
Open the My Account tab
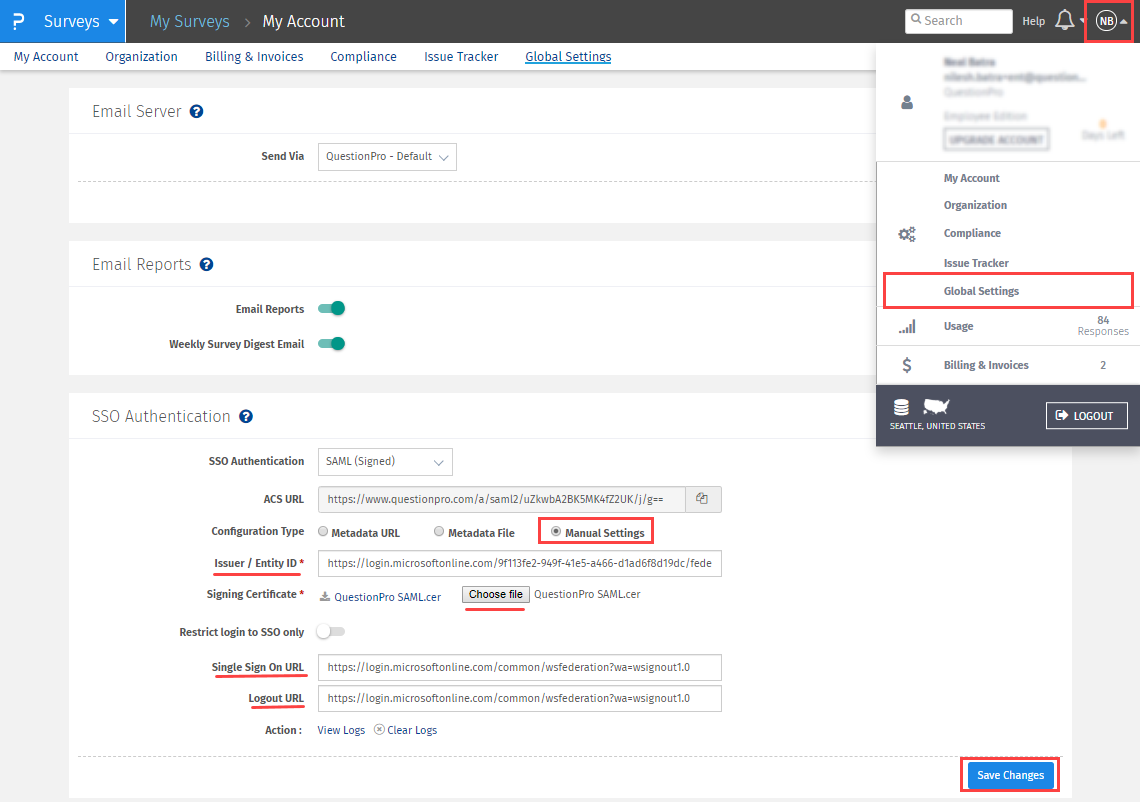46,57
